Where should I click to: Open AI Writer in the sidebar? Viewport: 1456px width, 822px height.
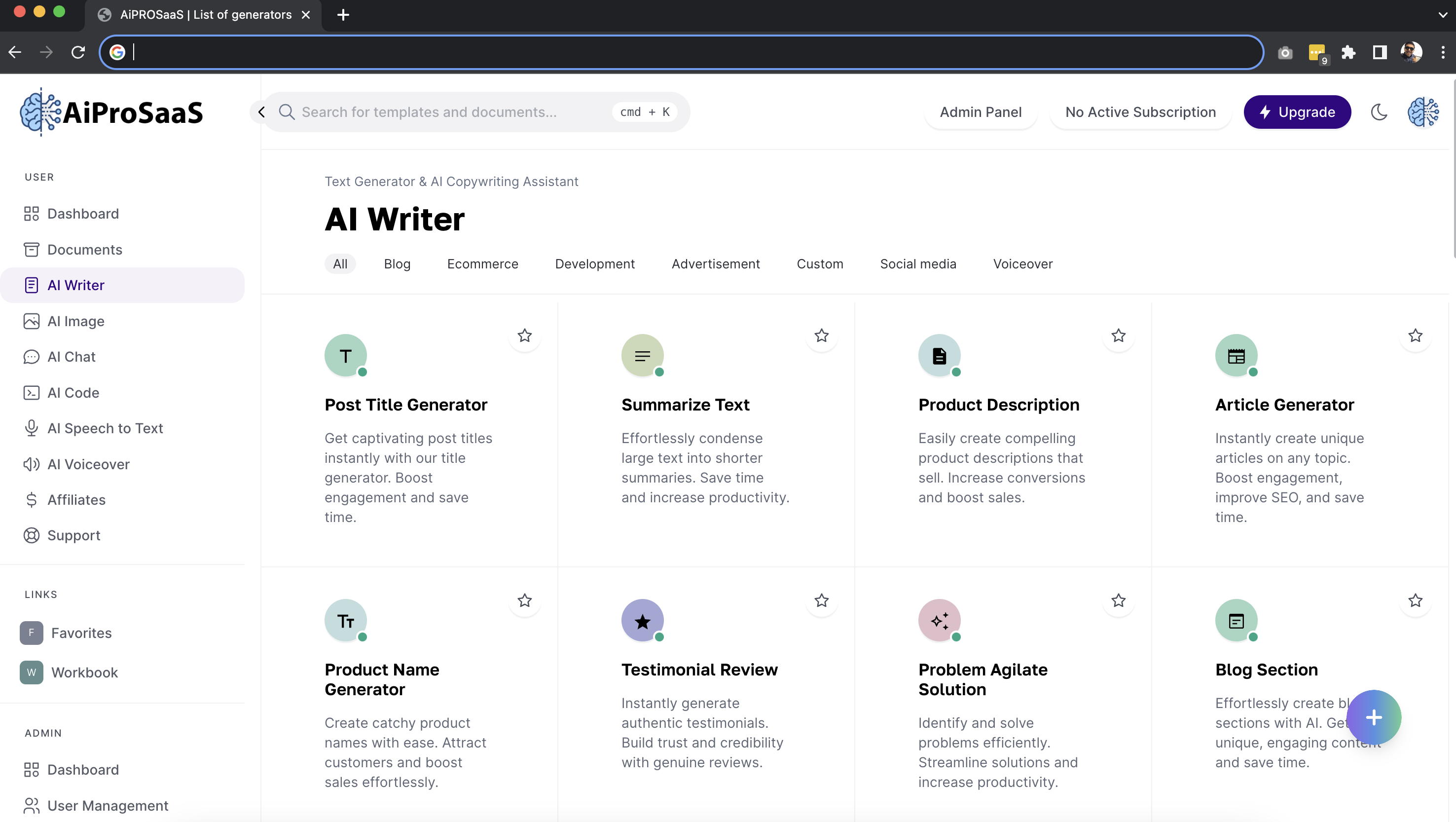tap(75, 285)
